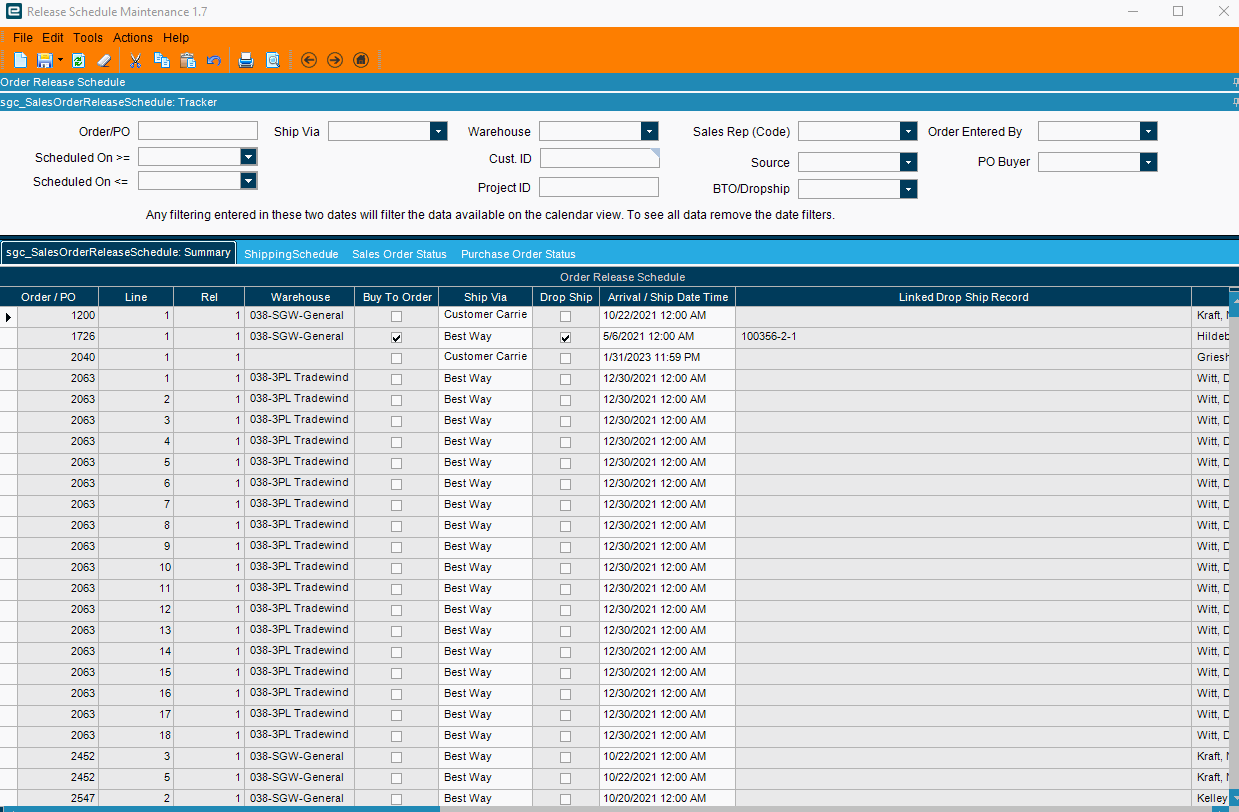This screenshot has height=812, width=1239.
Task: Toggle Buy To Order checkbox for order 1200
Action: coord(397,316)
